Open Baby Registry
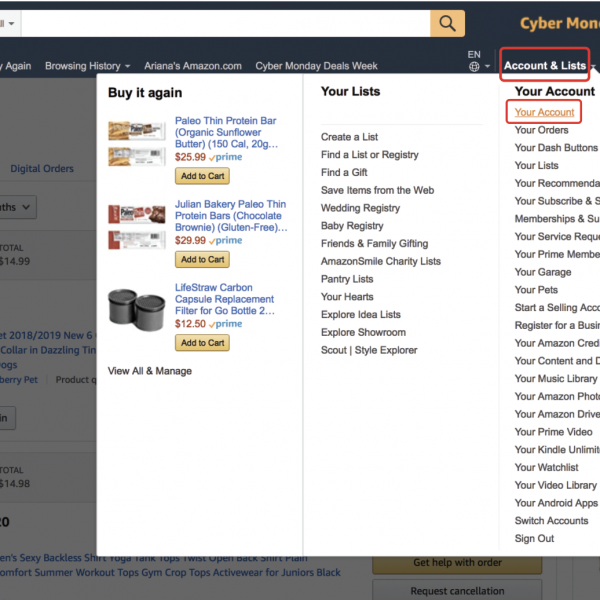Screen dimensions: 600x600 pos(352,226)
